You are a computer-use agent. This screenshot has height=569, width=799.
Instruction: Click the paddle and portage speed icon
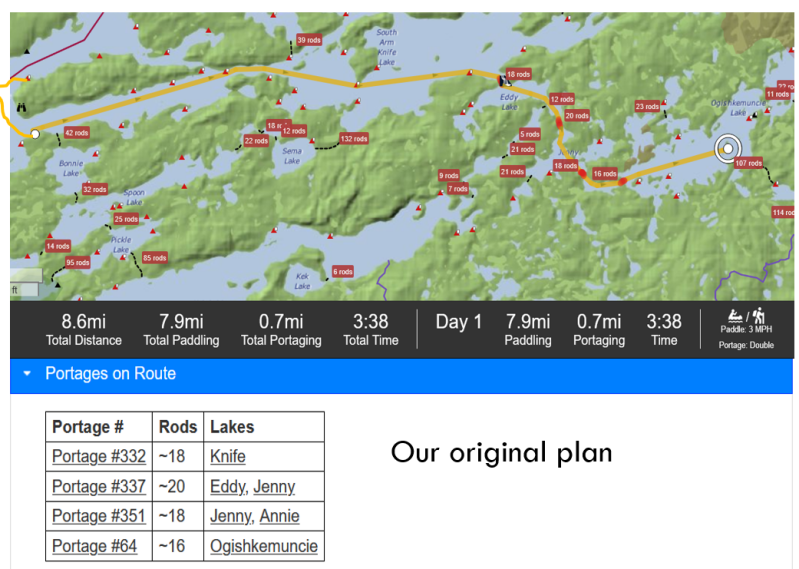tap(746, 316)
